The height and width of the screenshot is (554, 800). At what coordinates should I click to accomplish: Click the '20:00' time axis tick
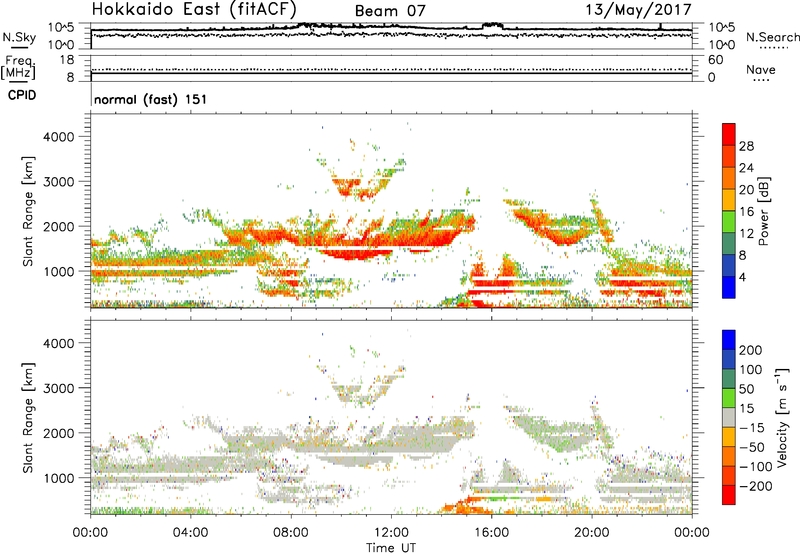(x=592, y=533)
